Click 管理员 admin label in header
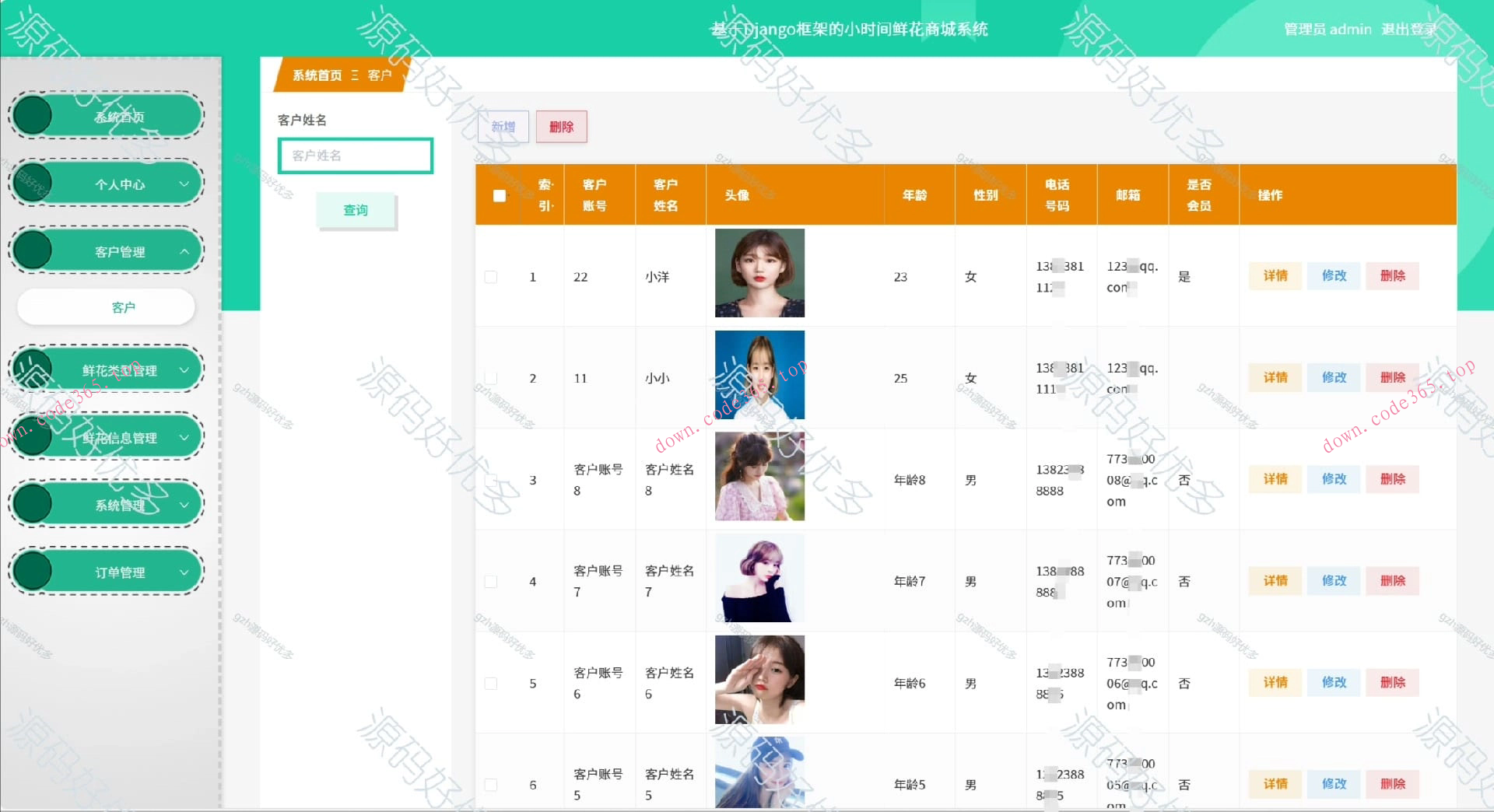This screenshot has height=812, width=1494. [1327, 30]
